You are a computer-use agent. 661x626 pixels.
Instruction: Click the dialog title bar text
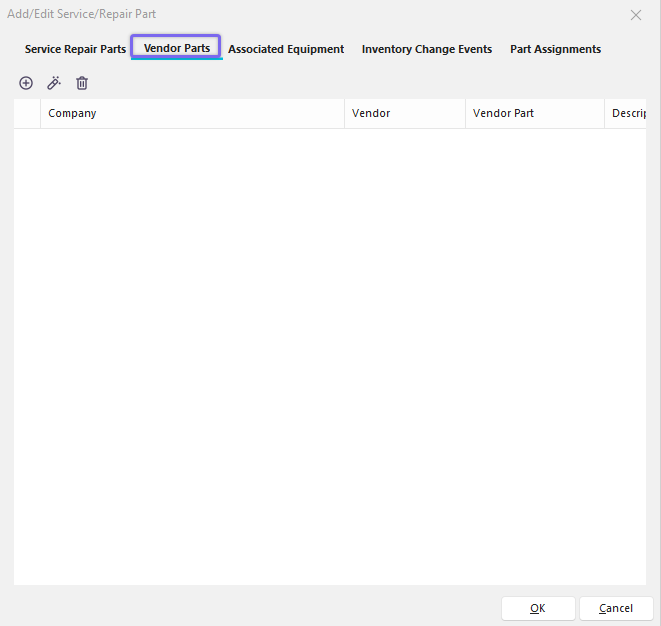[x=82, y=15]
